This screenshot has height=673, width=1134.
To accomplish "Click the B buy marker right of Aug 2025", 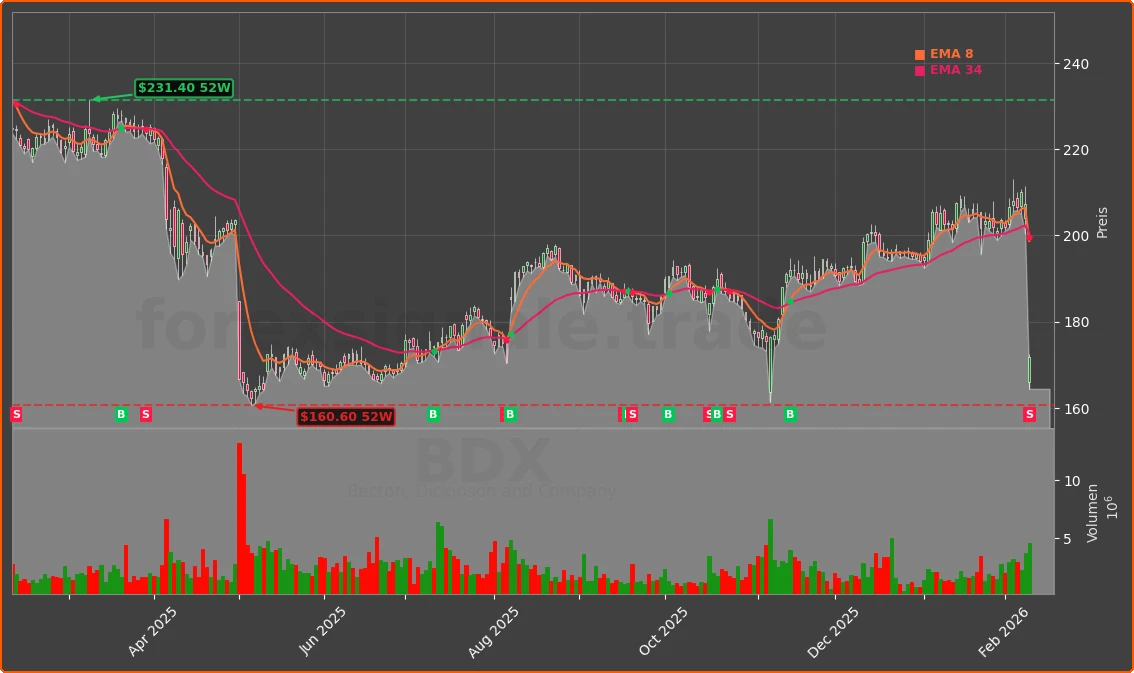I will pos(510,414).
